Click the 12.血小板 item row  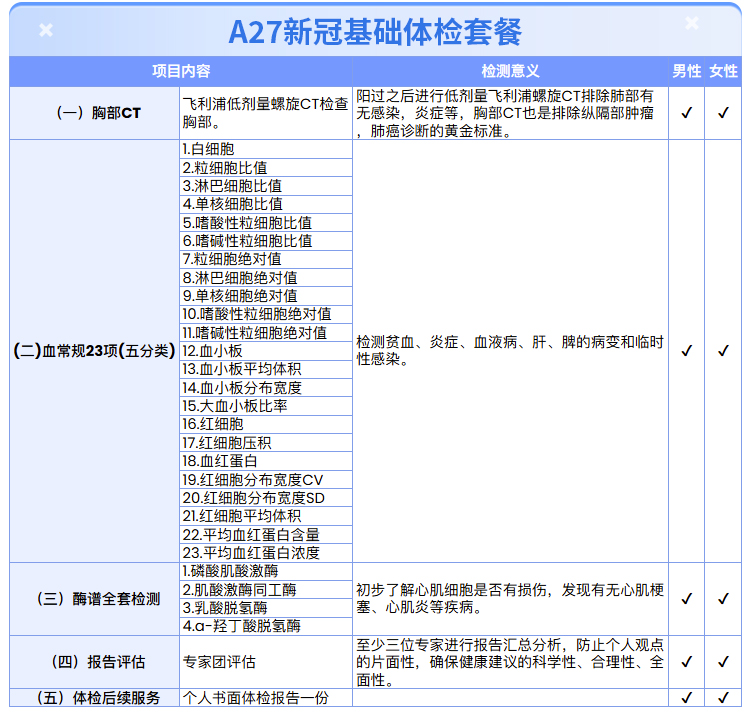pos(266,351)
